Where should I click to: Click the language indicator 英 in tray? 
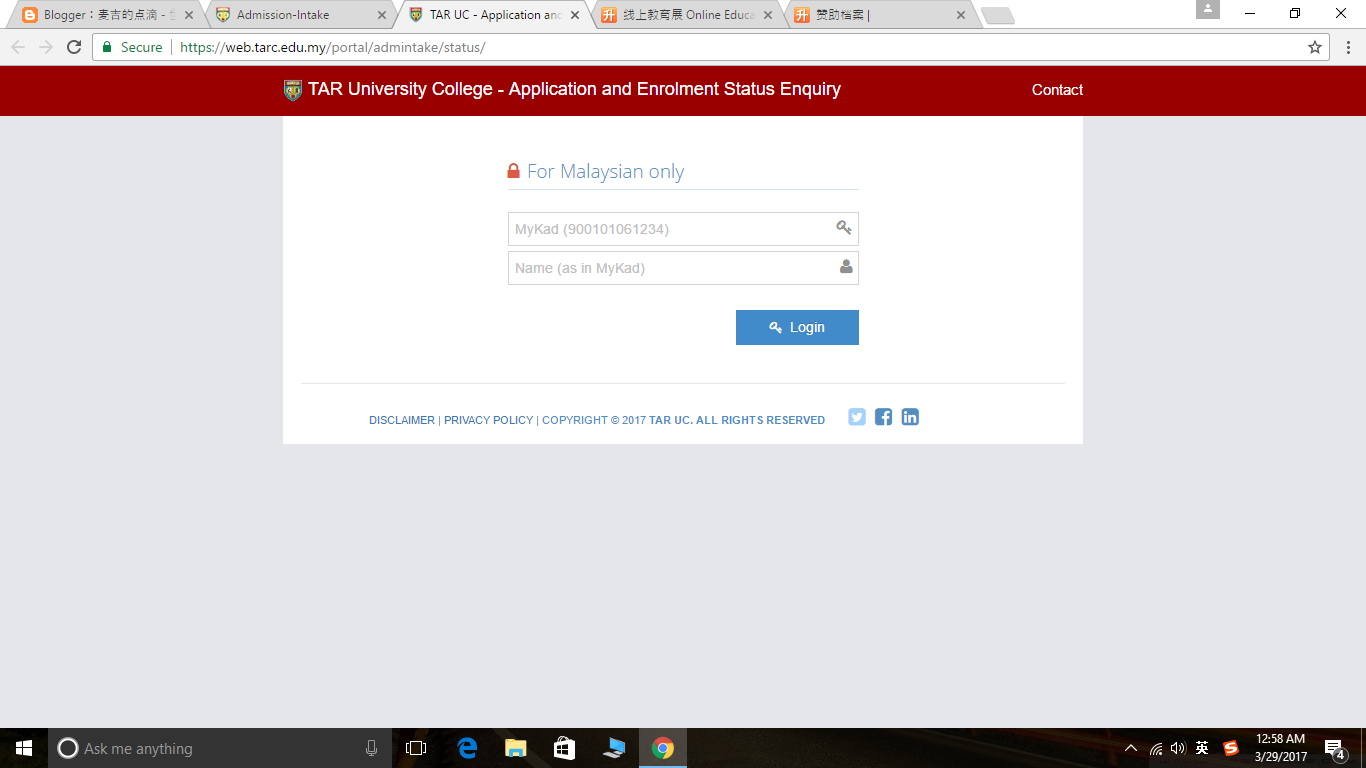(x=1202, y=748)
